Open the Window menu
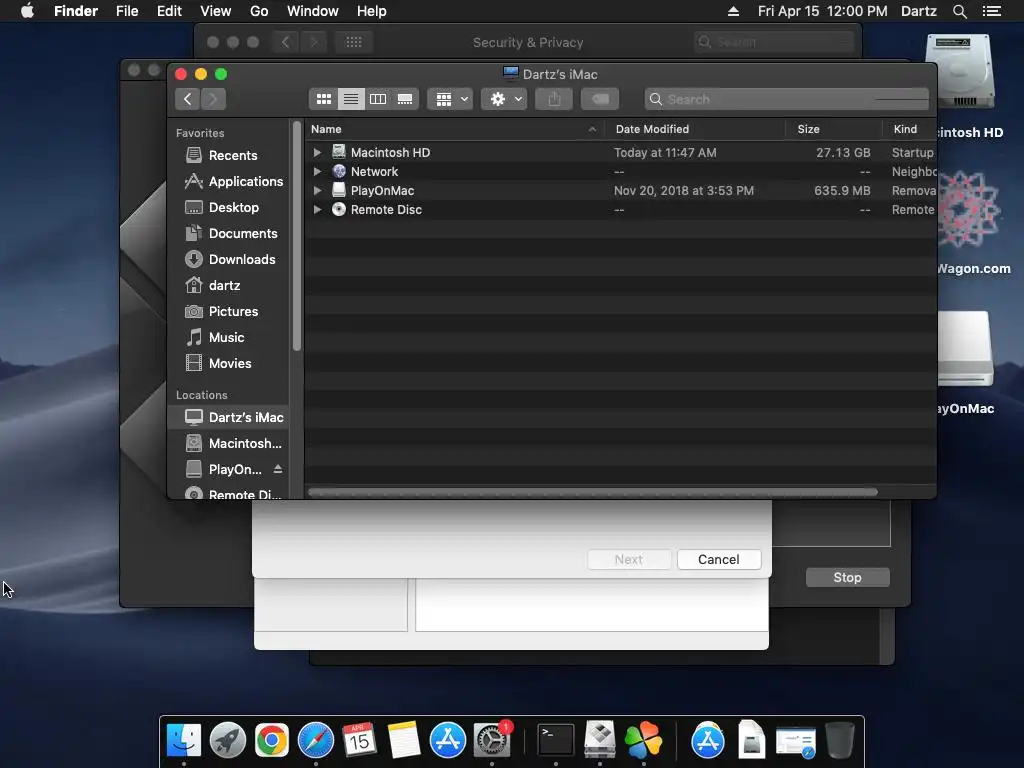The image size is (1024, 768). tap(313, 11)
